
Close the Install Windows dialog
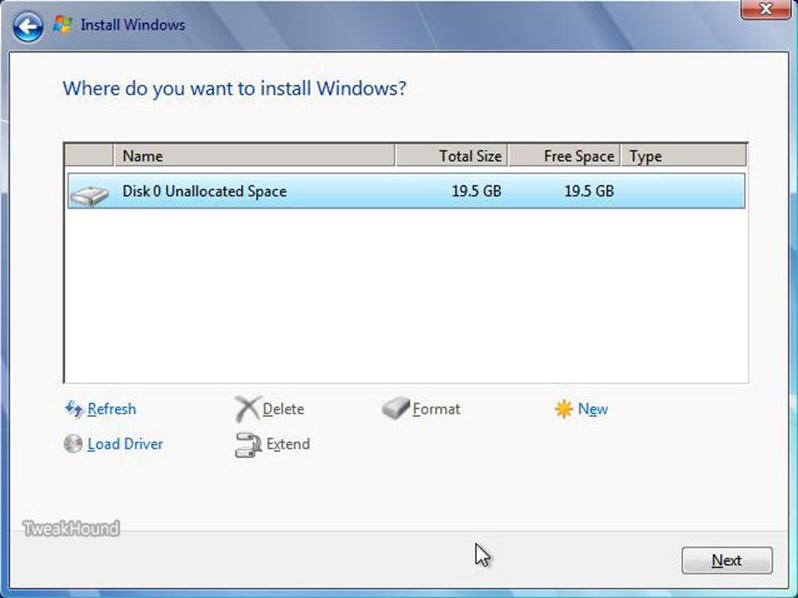click(x=765, y=9)
